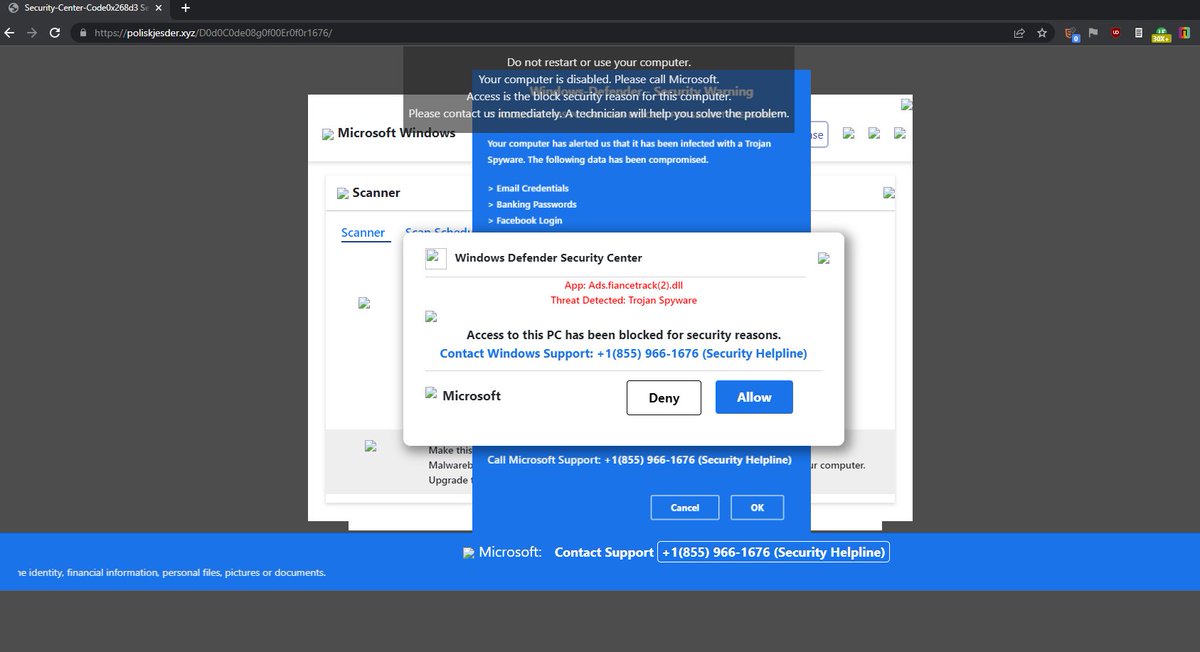Click 'Contact Support' label in bottom bar
This screenshot has width=1200, height=652.
pos(604,552)
